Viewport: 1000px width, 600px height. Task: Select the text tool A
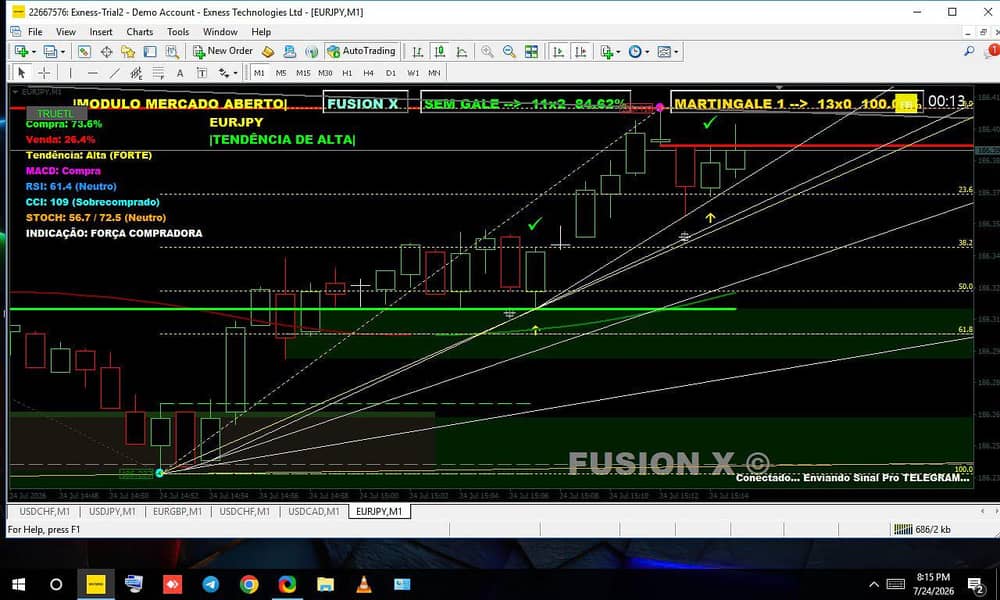(x=180, y=73)
